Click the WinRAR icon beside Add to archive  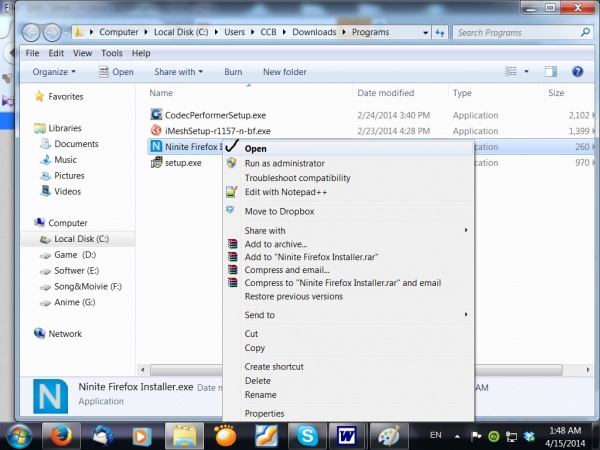tap(232, 244)
